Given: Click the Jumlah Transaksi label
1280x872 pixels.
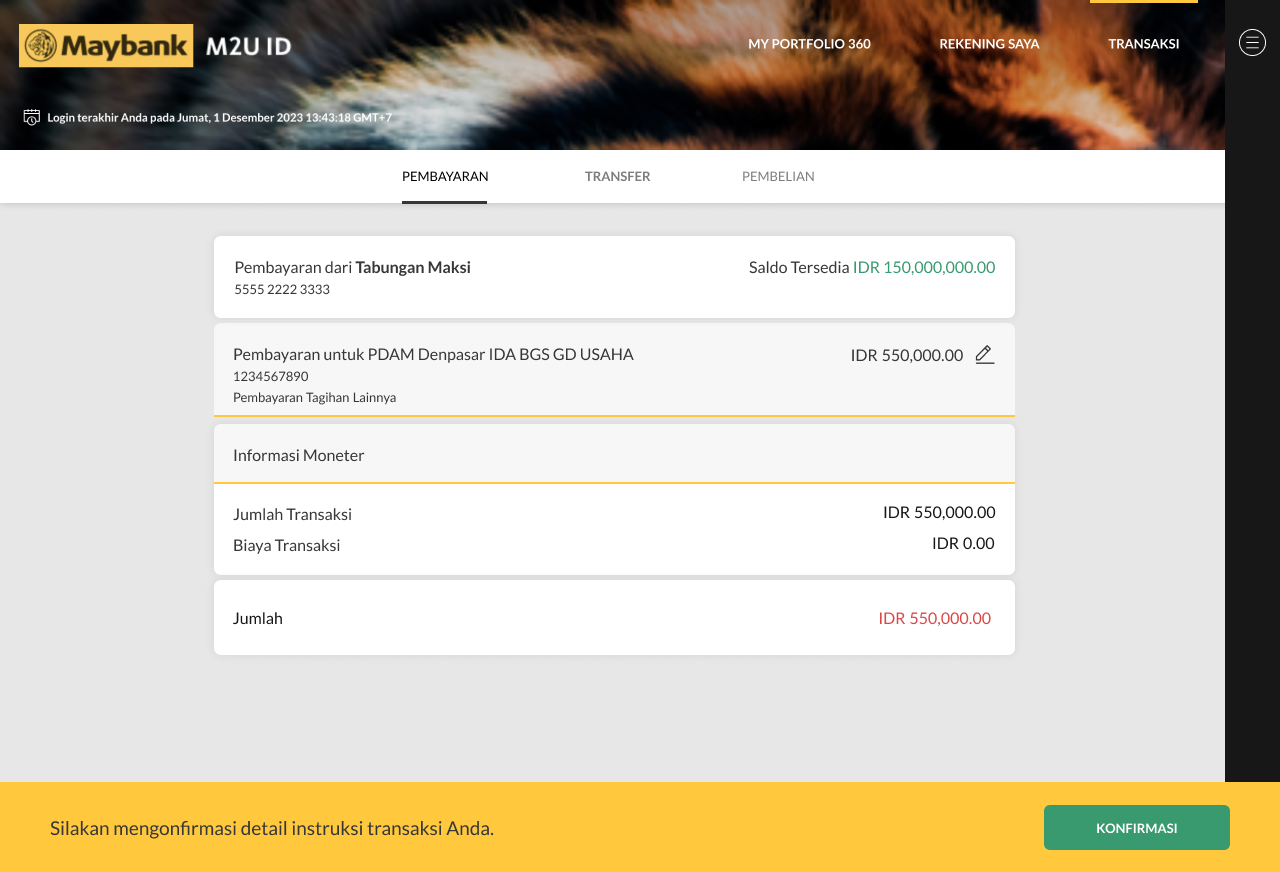Looking at the screenshot, I should (x=292, y=514).
